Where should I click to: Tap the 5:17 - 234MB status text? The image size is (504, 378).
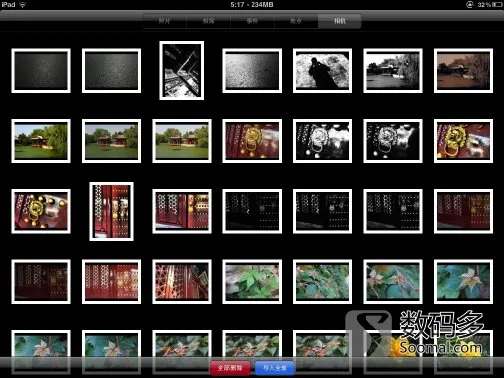(x=252, y=5)
